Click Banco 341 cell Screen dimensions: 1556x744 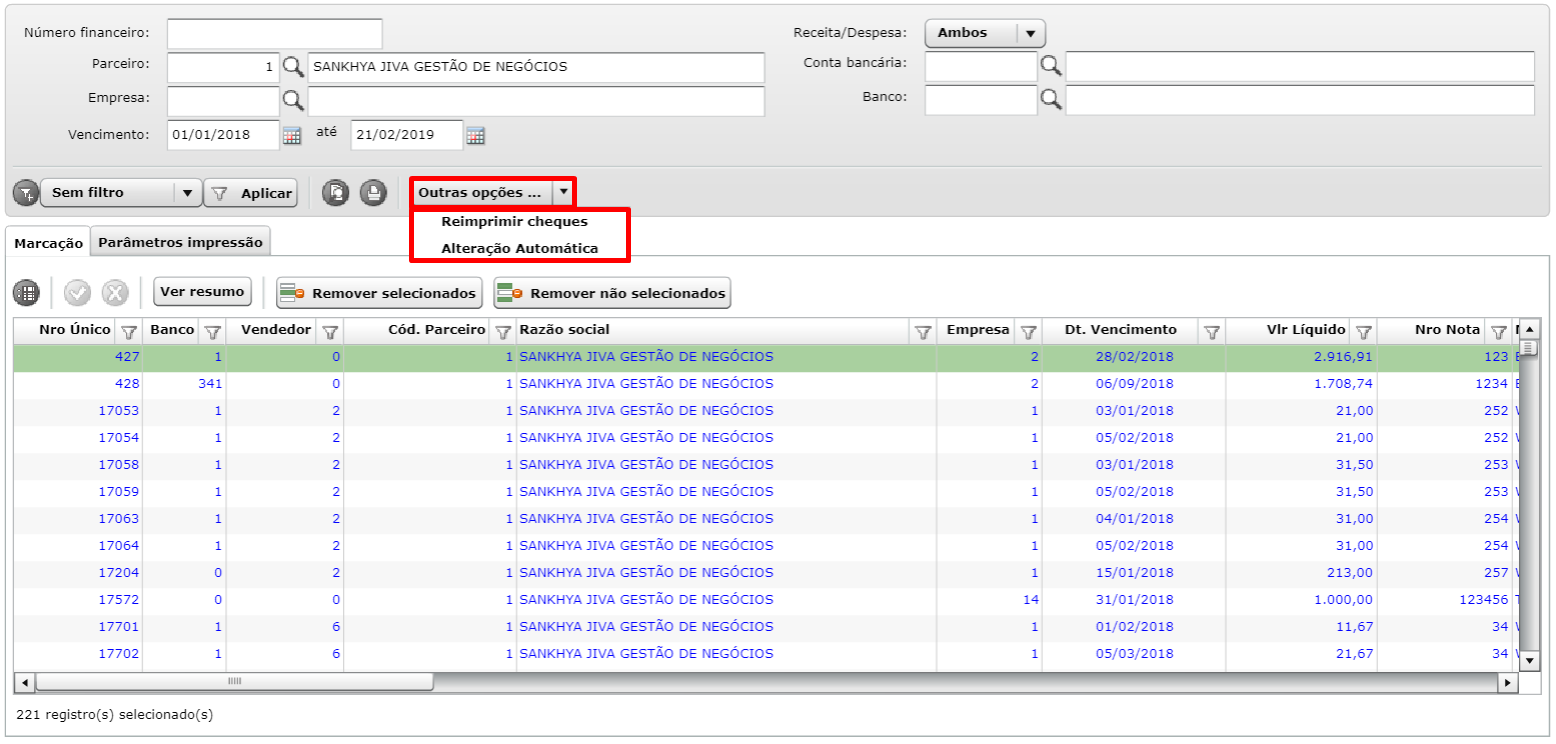coord(185,384)
